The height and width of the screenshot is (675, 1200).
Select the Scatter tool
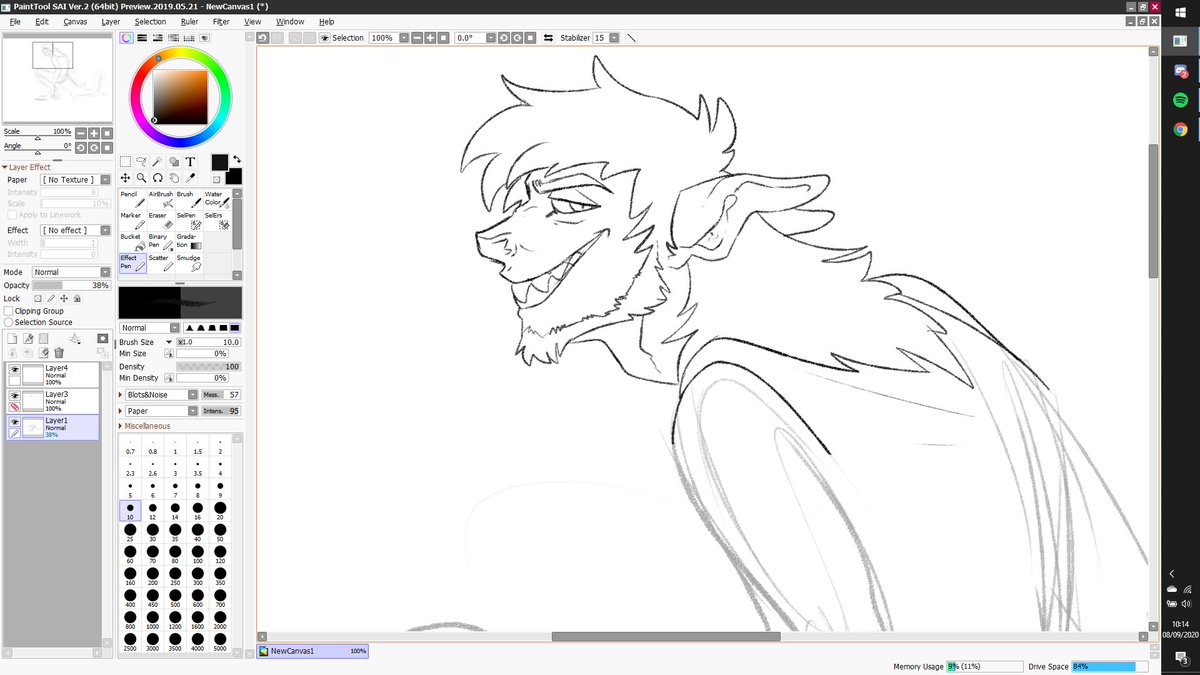(x=160, y=263)
